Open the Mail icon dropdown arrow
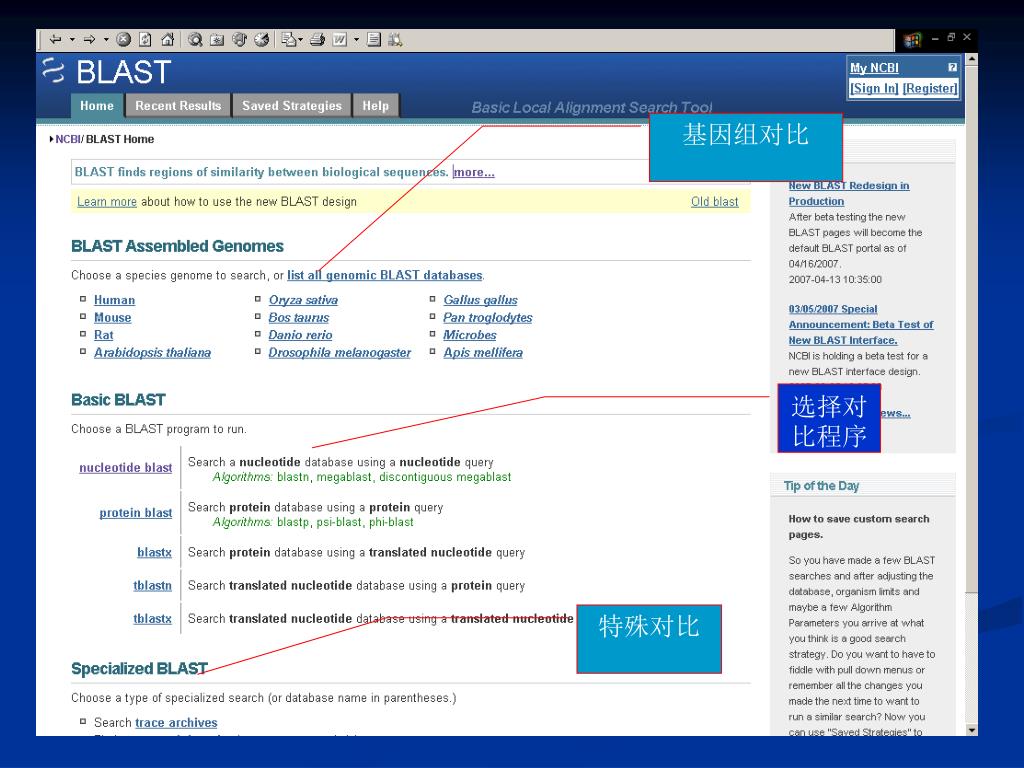The height and width of the screenshot is (768, 1024). (x=300, y=40)
